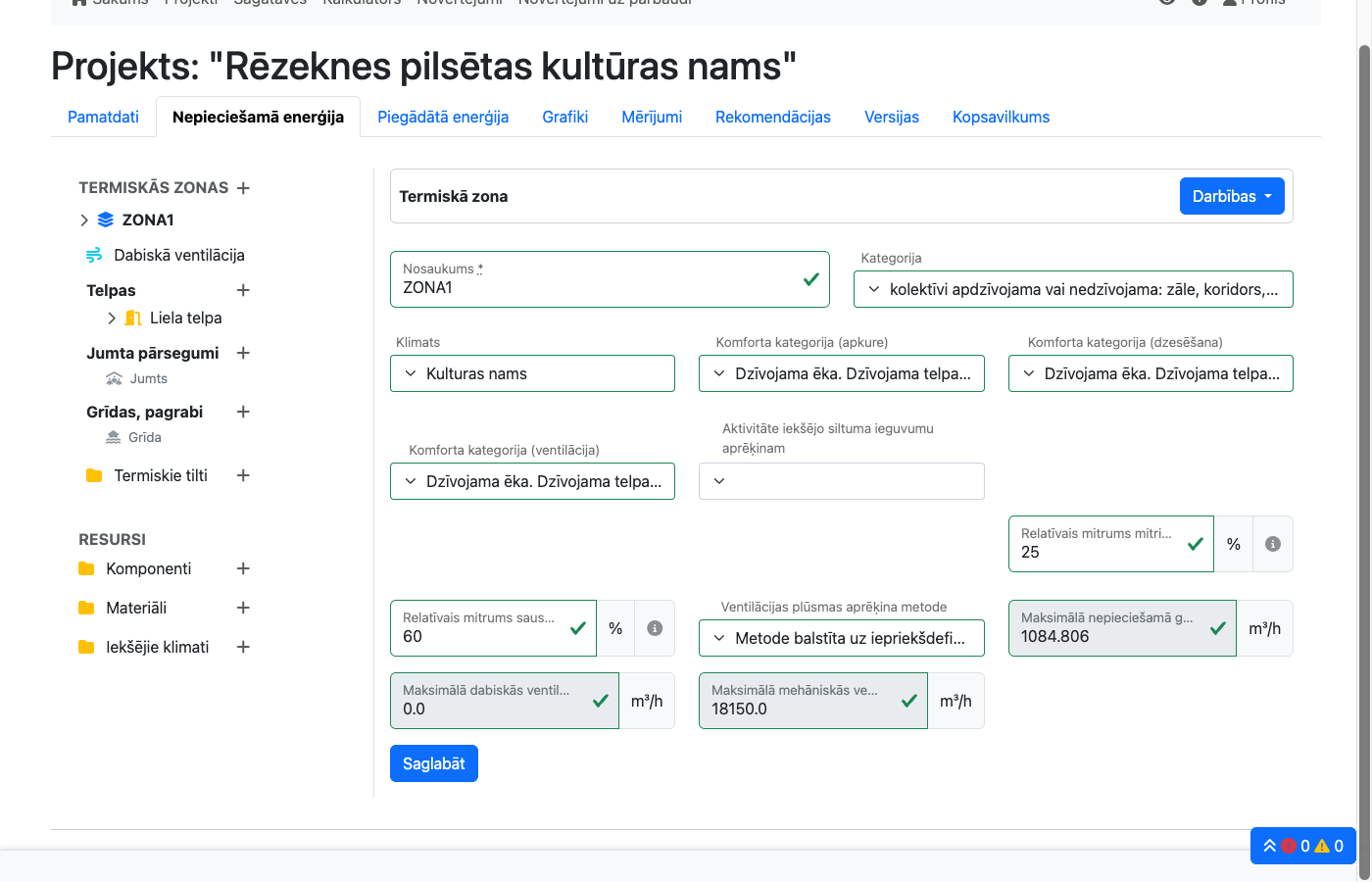The height and width of the screenshot is (882, 1372).
Task: Open the Darbības dropdown button
Action: pos(1232,196)
